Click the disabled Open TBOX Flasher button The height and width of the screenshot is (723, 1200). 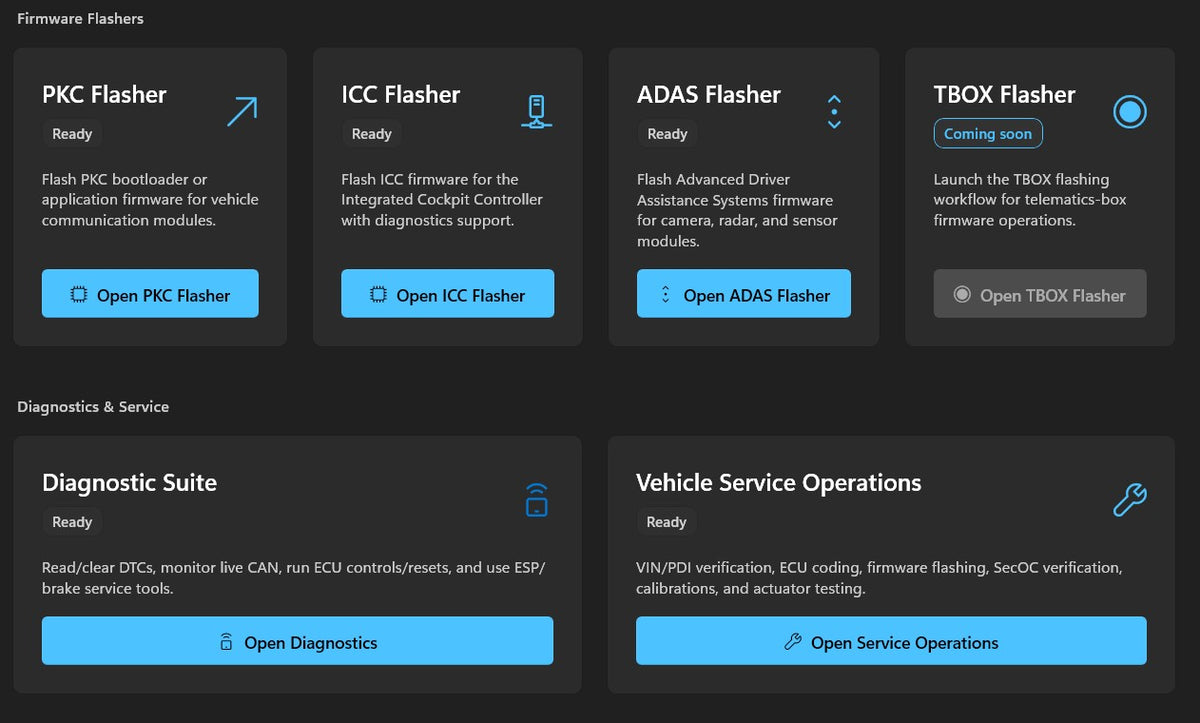(x=1040, y=294)
